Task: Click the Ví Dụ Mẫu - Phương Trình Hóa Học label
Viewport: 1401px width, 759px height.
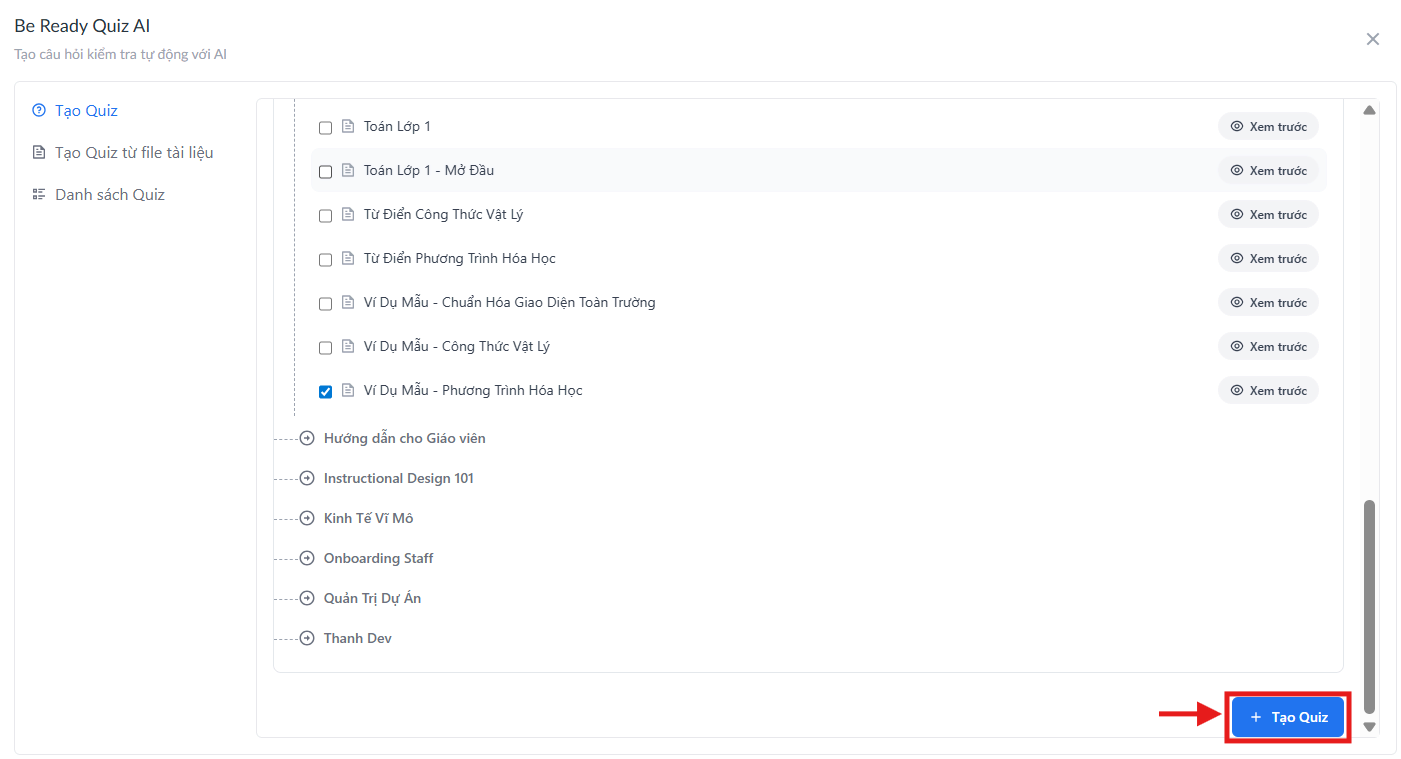Action: [473, 391]
